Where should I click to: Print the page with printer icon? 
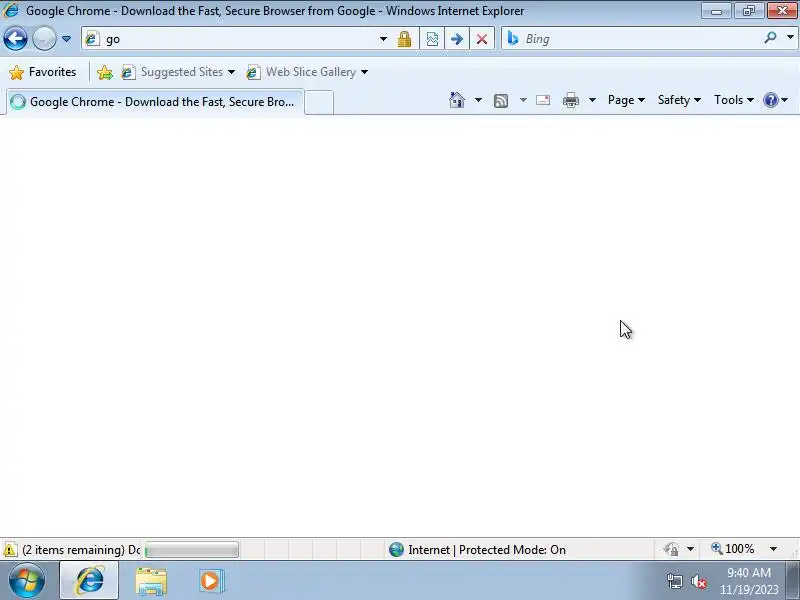coord(571,100)
